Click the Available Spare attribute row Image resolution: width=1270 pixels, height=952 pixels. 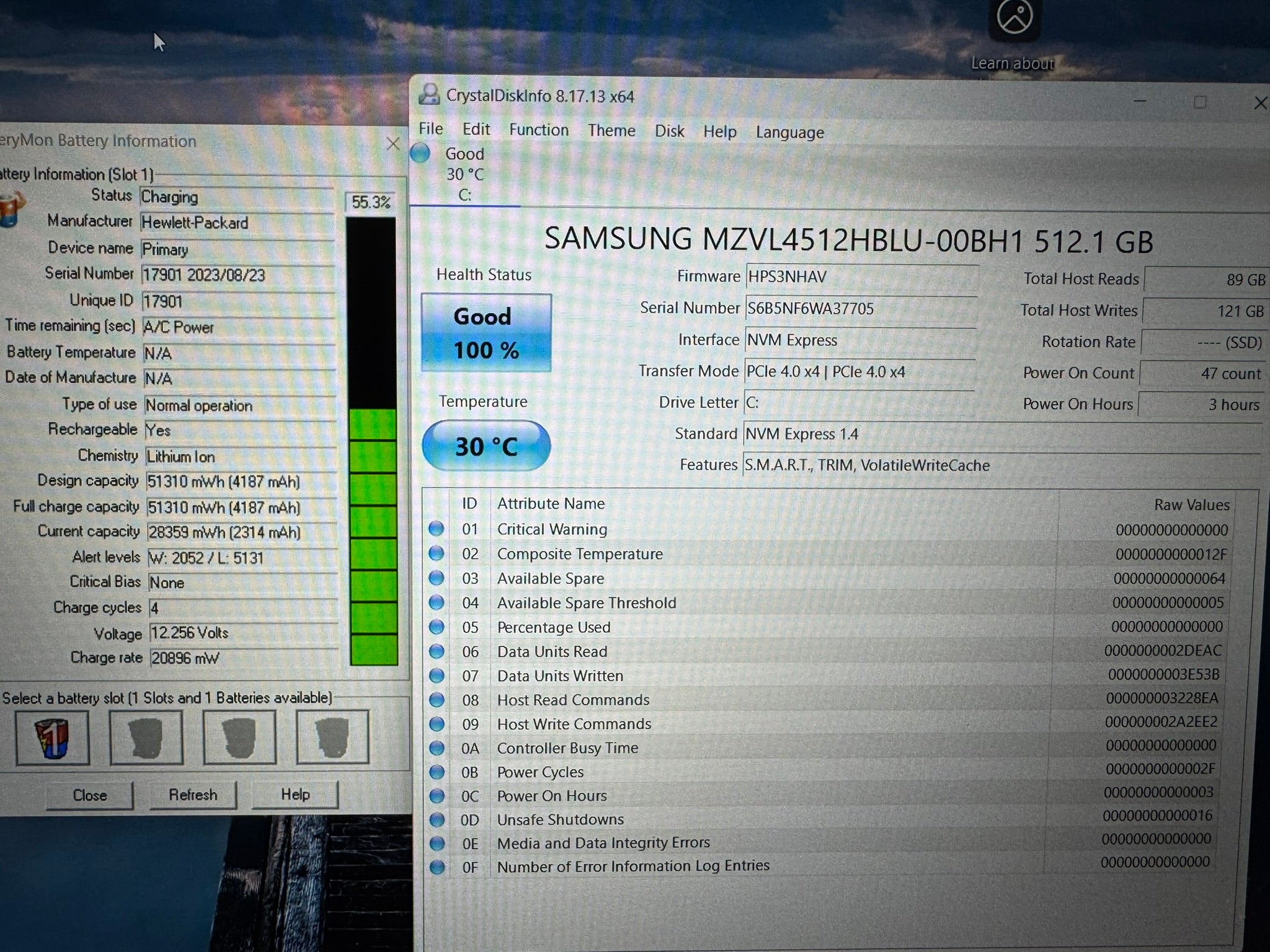[x=828, y=578]
